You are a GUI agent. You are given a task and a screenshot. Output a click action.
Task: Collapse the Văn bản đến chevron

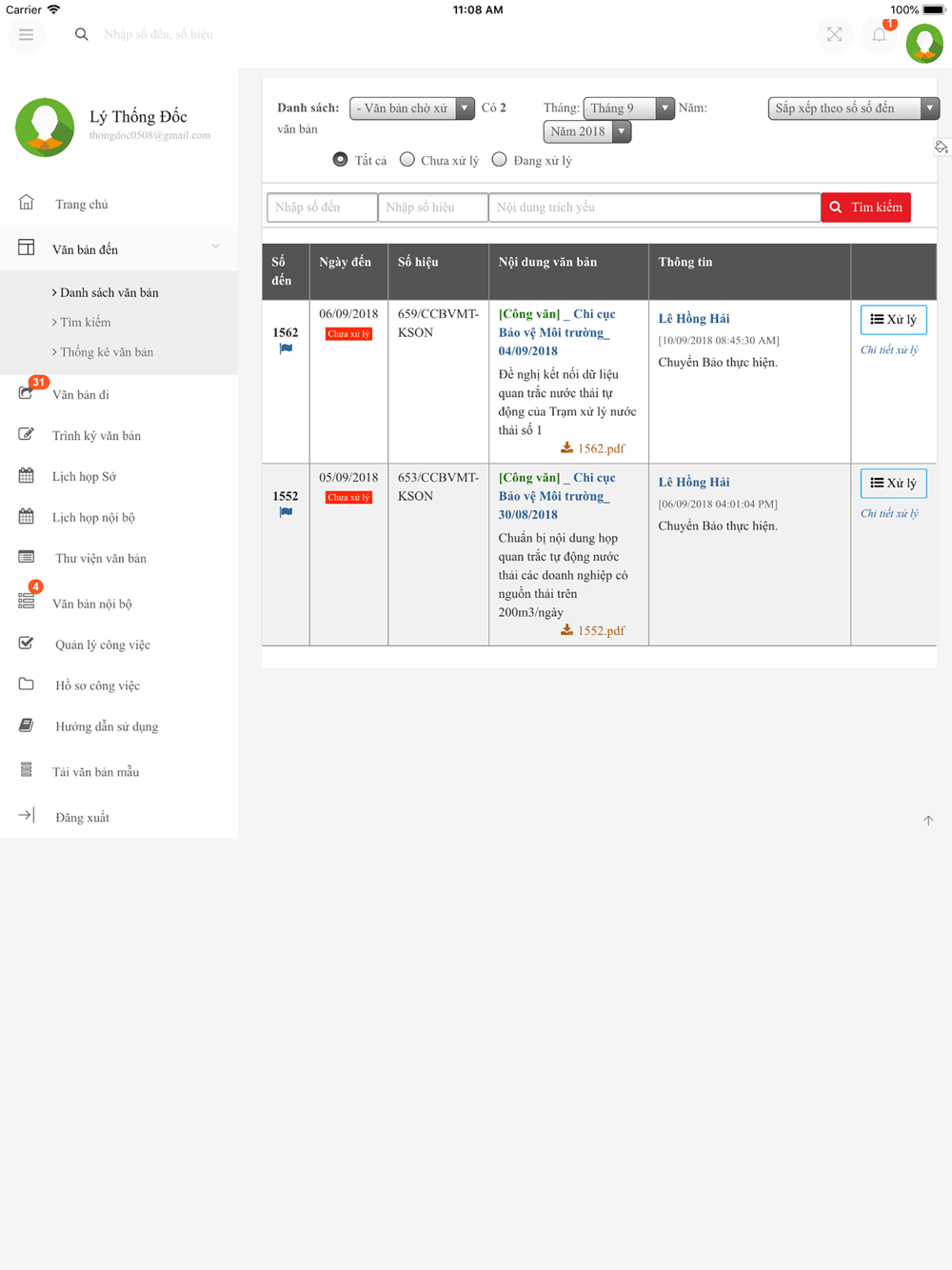pos(216,247)
